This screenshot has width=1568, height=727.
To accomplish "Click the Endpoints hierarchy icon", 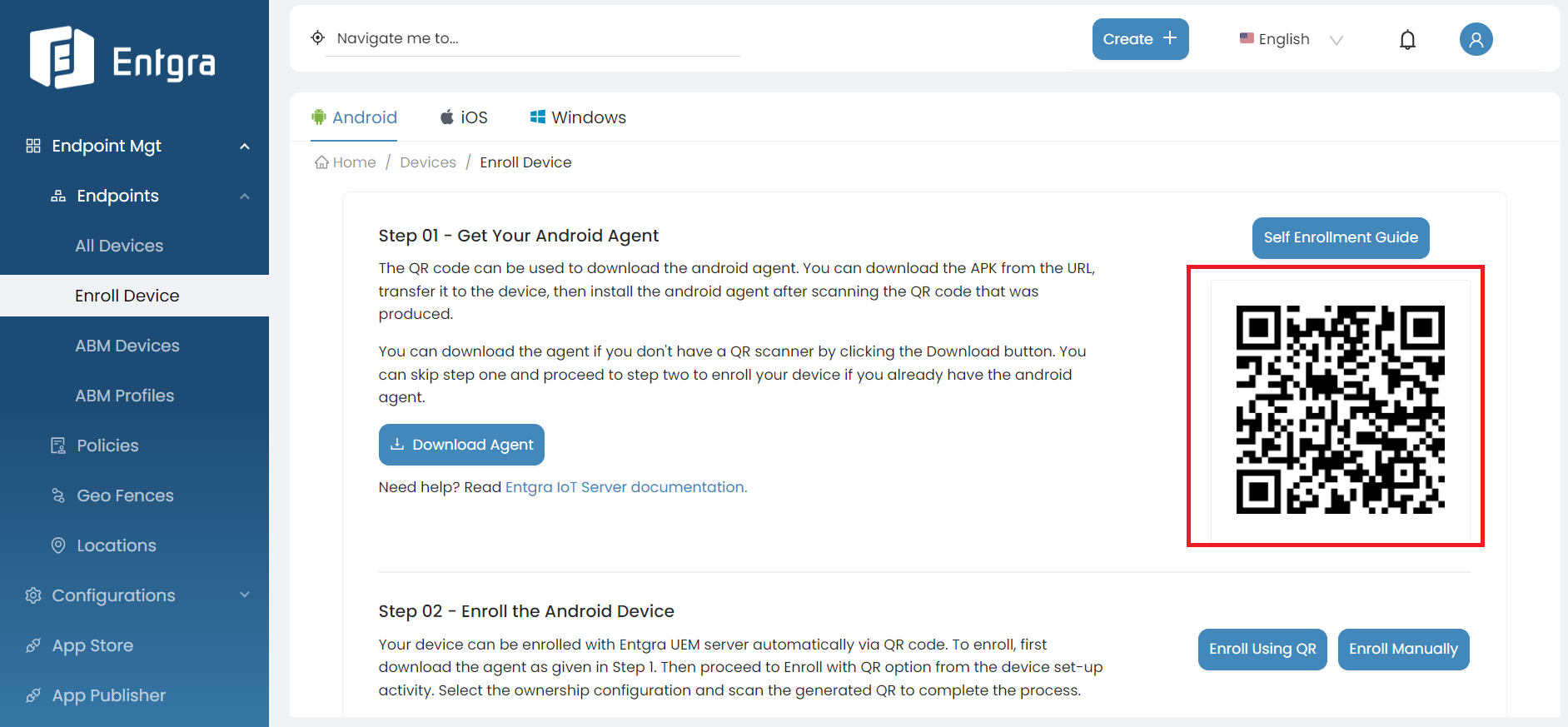I will click(58, 196).
